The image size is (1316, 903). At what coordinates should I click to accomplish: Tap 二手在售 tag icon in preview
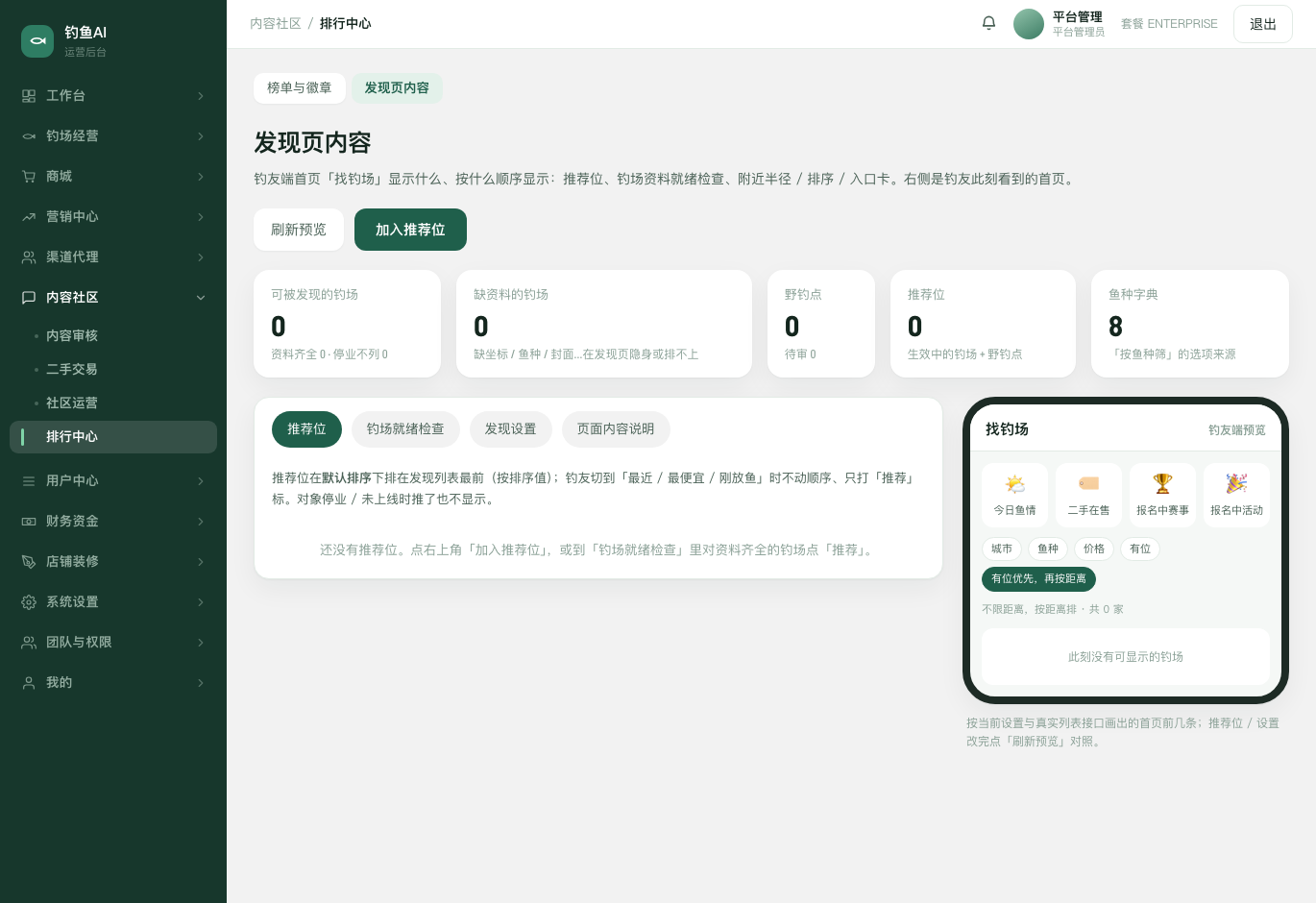tap(1088, 483)
